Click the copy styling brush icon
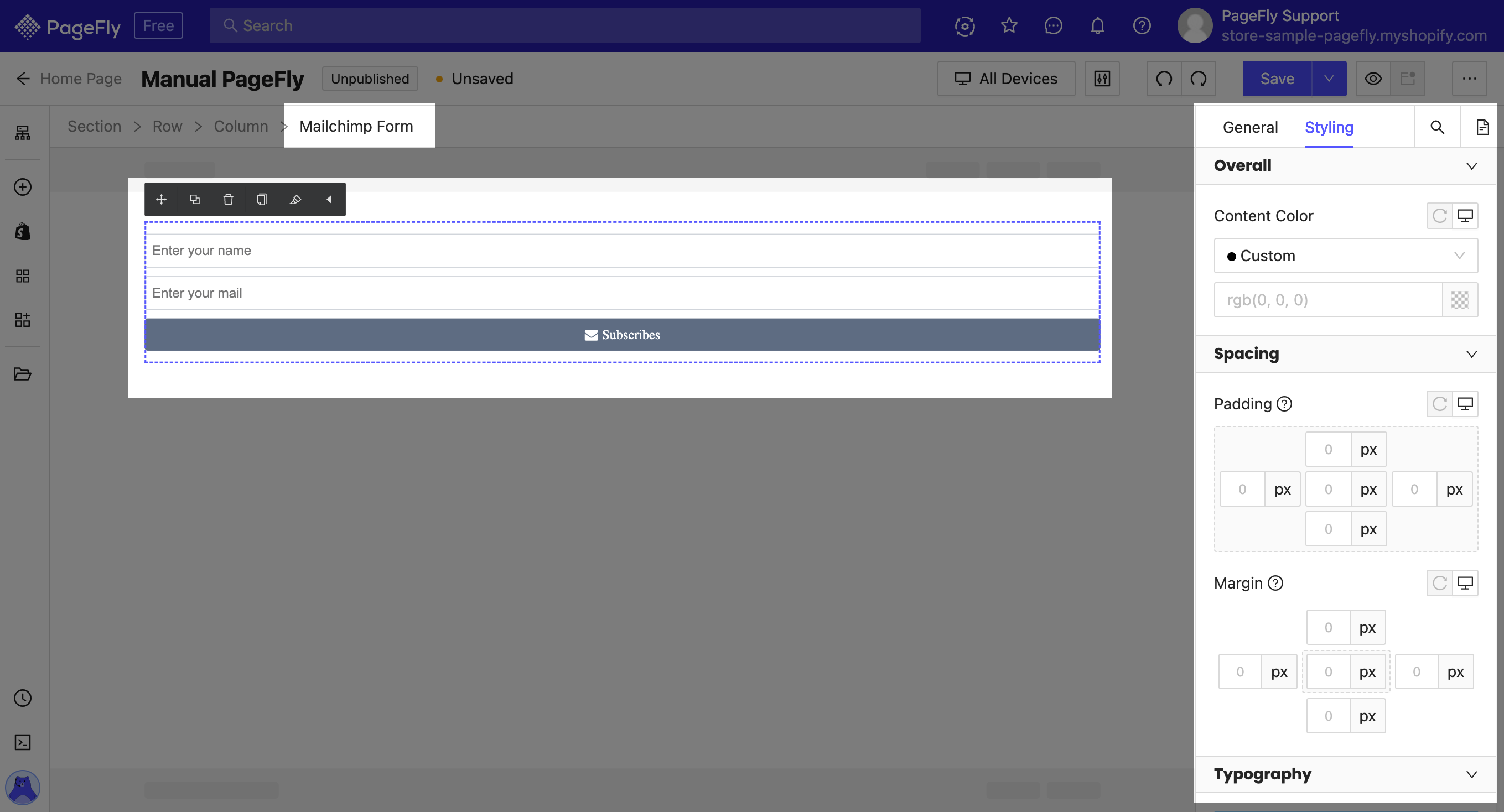Image resolution: width=1504 pixels, height=812 pixels. [295, 200]
